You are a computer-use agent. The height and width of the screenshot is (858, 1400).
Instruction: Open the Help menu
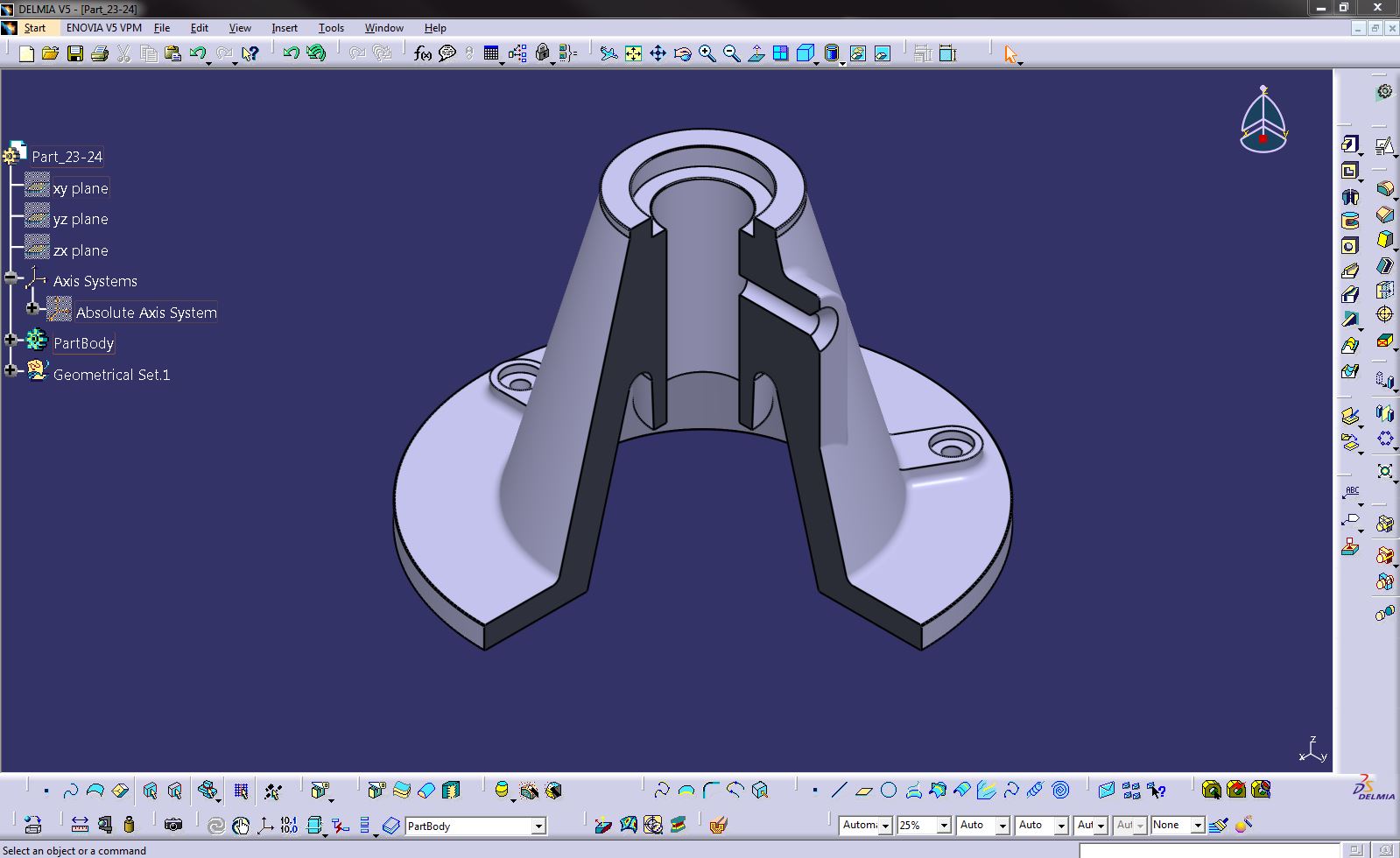[435, 28]
